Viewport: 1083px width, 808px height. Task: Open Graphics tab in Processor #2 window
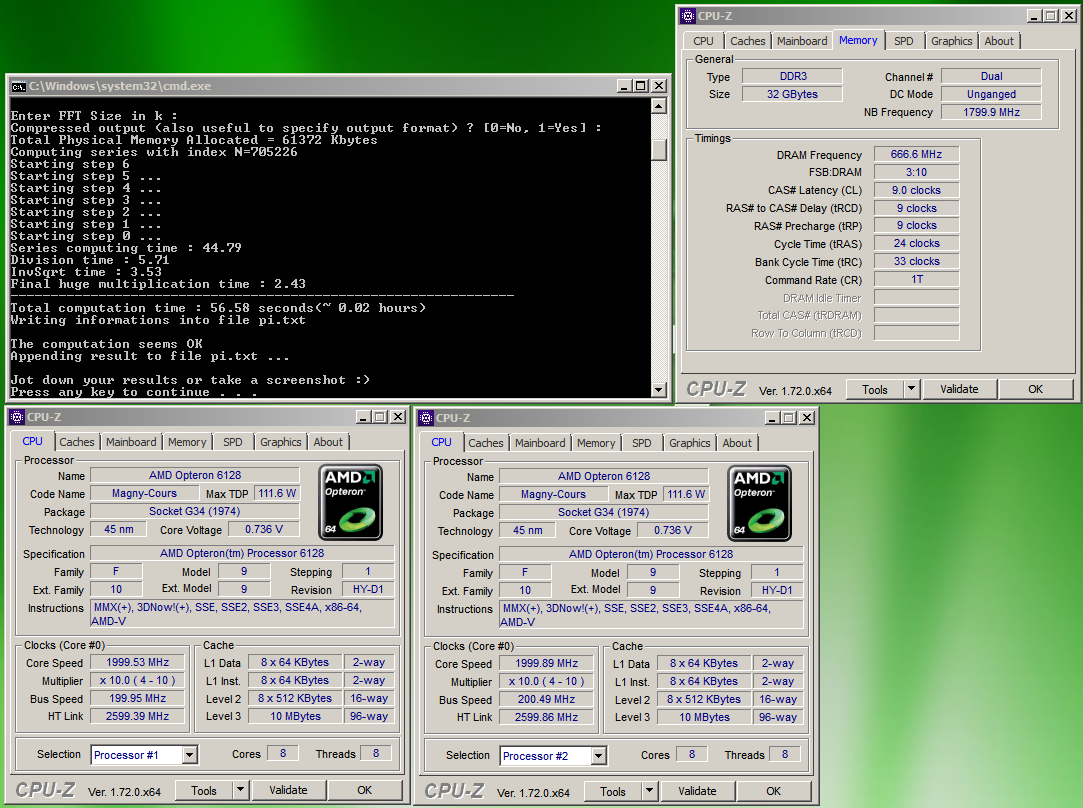coord(689,443)
